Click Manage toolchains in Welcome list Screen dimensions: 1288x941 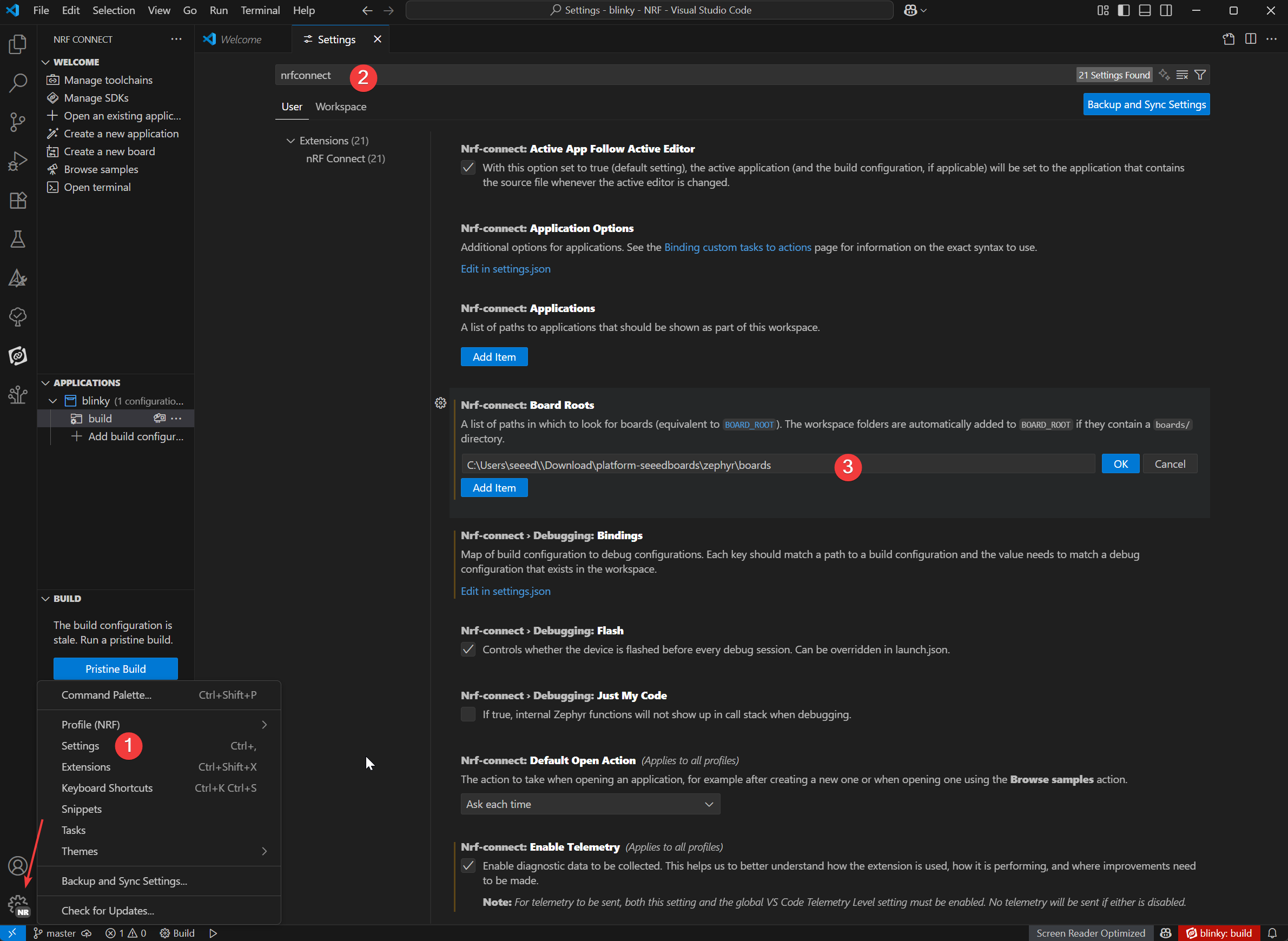(x=108, y=79)
